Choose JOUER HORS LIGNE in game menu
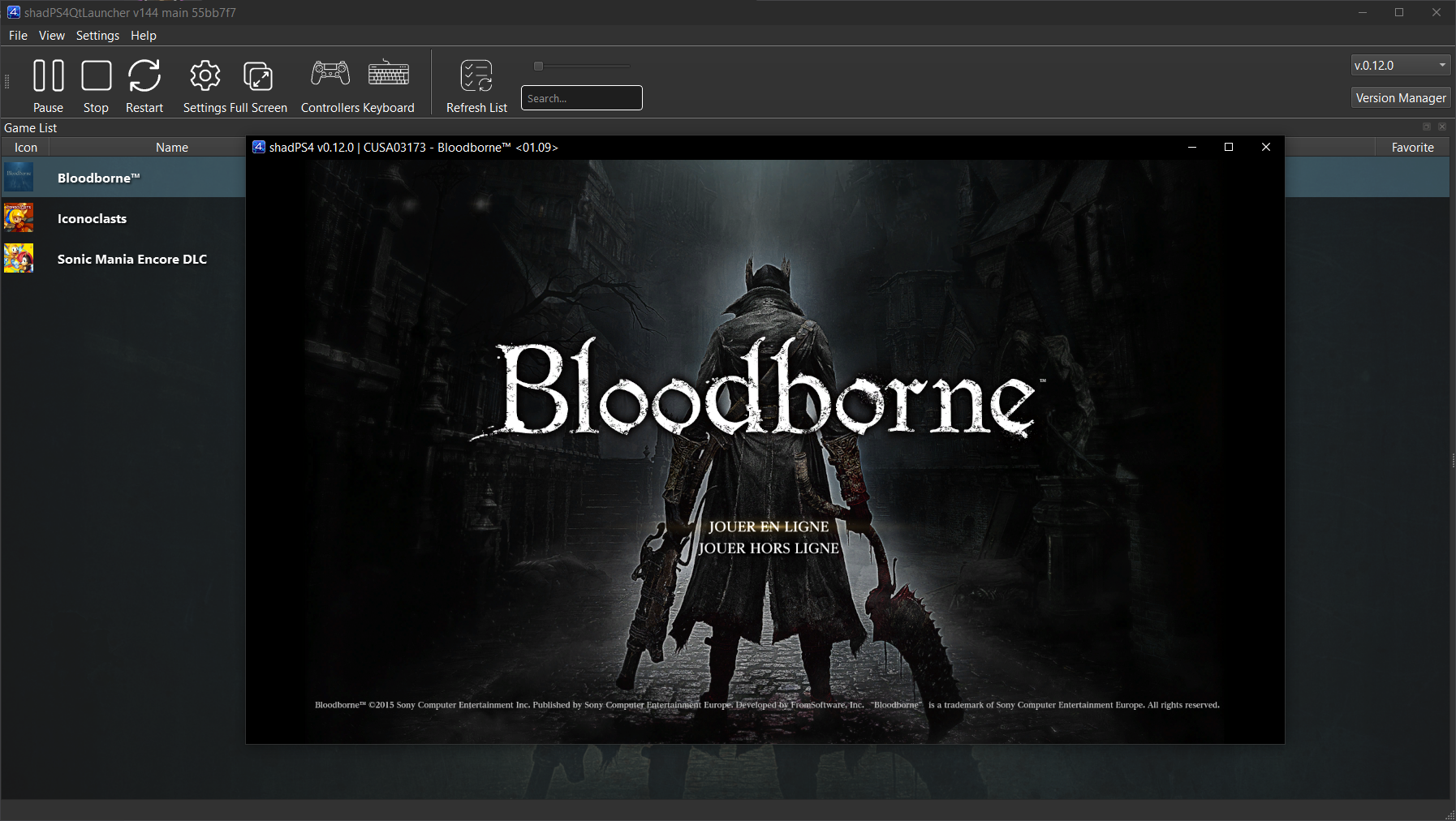The width and height of the screenshot is (1456, 821). (769, 548)
